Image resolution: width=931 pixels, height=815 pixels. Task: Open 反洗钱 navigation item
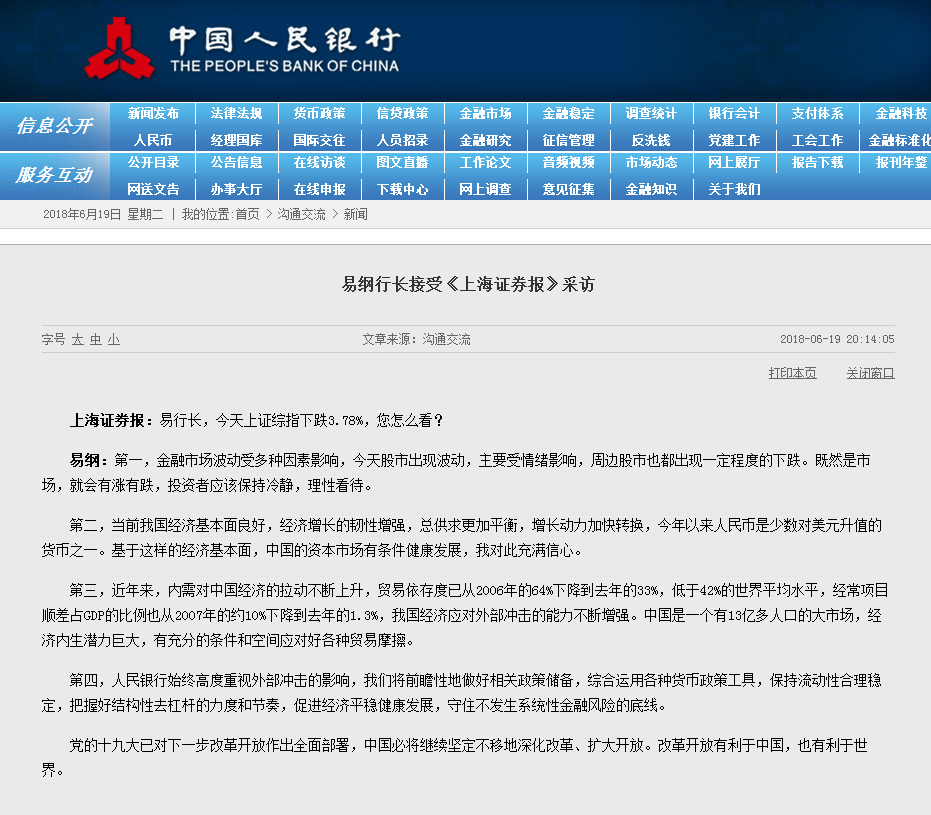[x=651, y=140]
